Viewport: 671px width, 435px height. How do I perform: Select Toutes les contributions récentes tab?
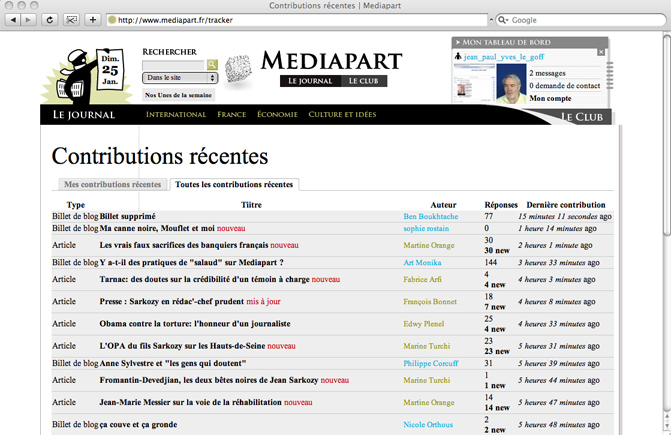pos(234,184)
